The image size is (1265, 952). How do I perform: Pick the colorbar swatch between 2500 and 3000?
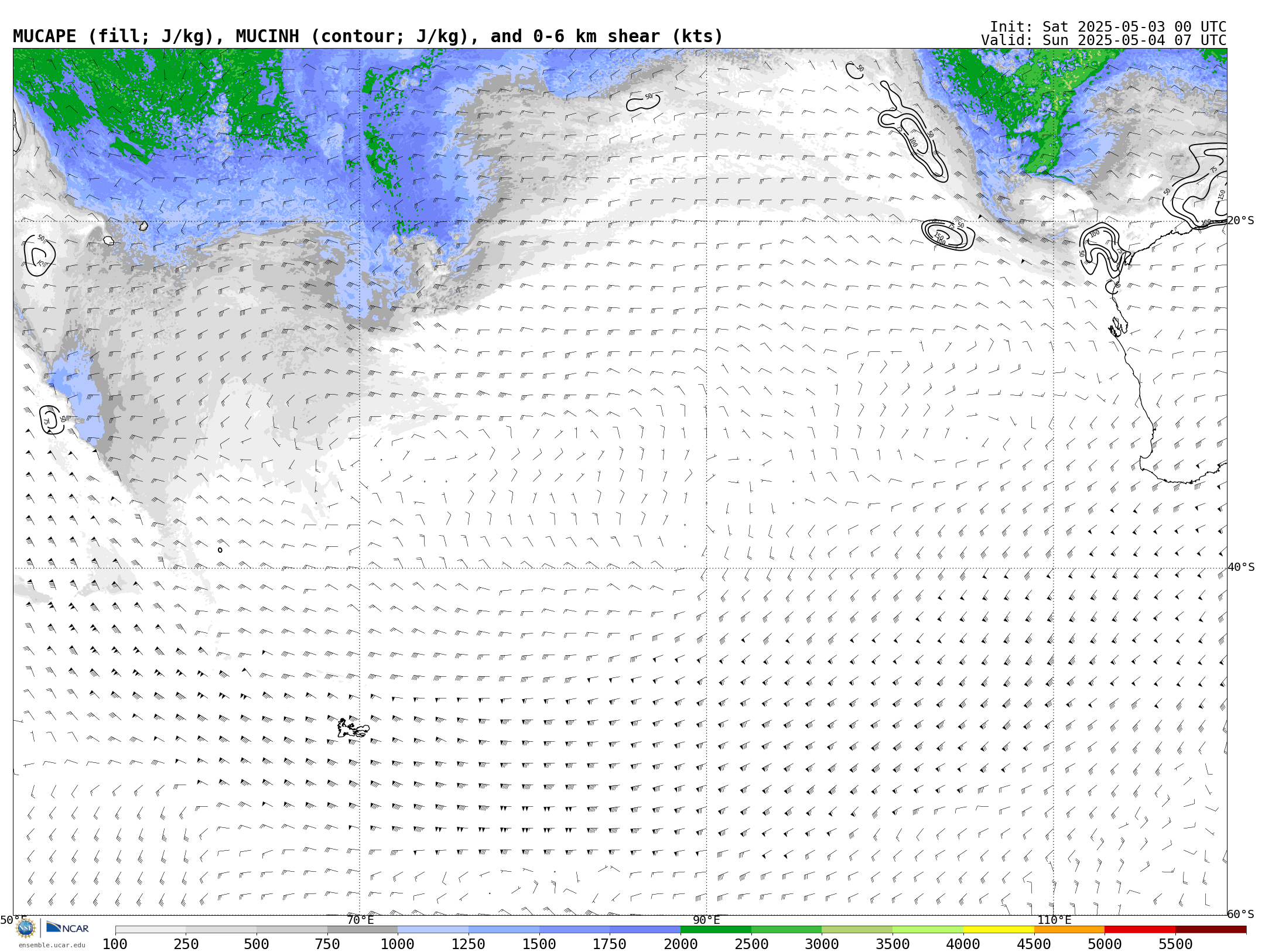pos(787,929)
